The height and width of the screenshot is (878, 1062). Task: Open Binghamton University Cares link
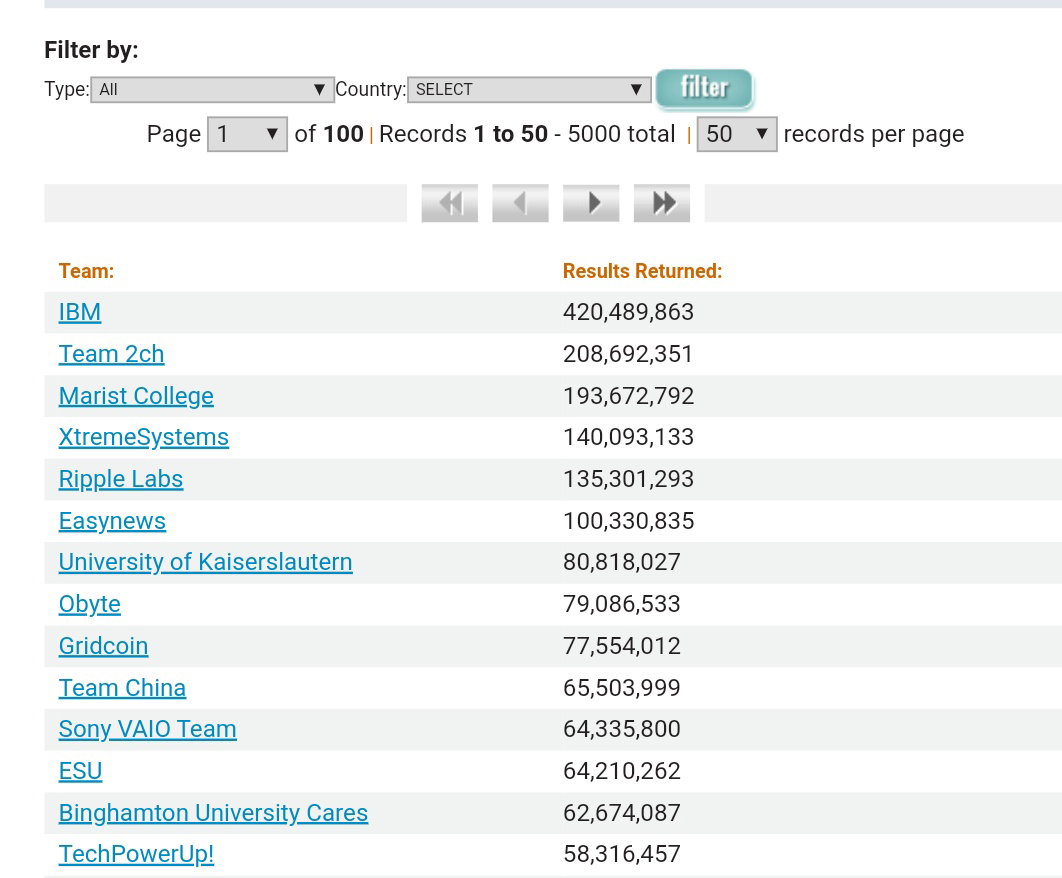[213, 814]
